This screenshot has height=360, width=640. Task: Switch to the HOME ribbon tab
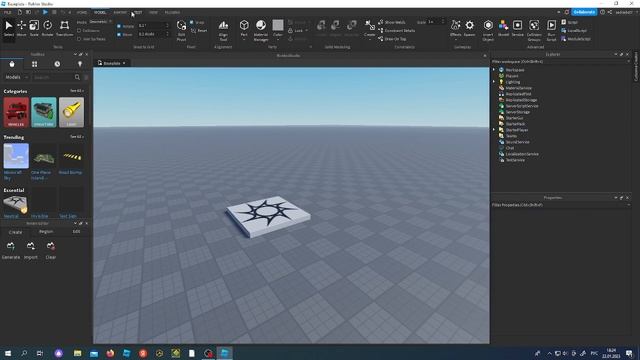pyautogui.click(x=82, y=12)
